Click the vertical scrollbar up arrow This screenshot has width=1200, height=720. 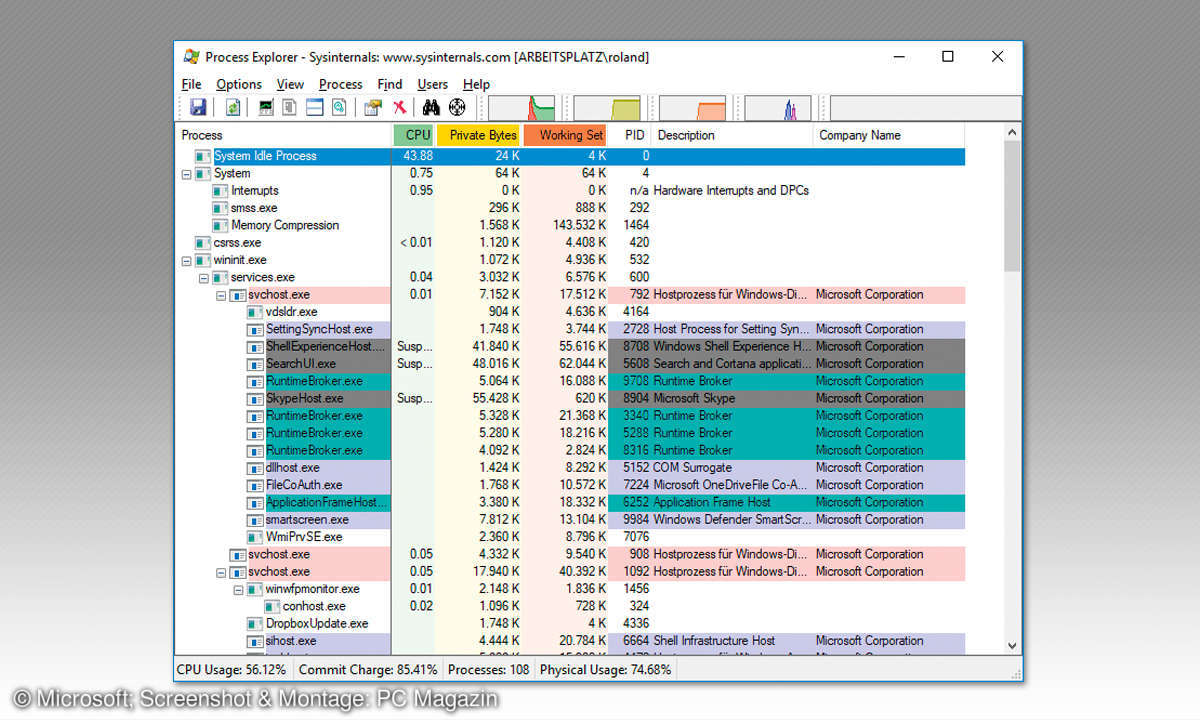coord(1012,132)
